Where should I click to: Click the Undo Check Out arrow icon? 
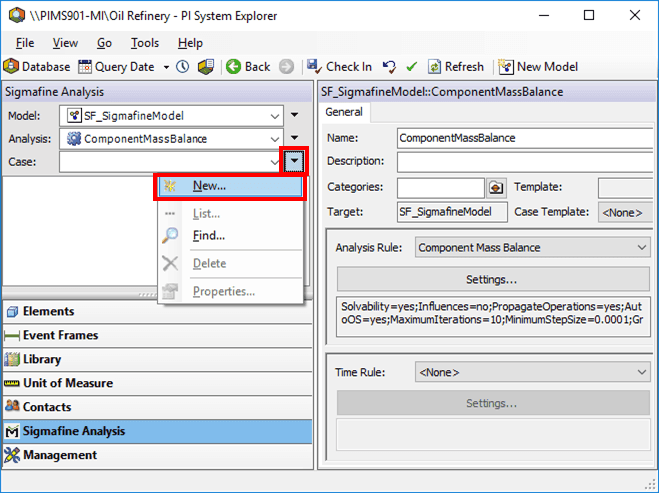coord(389,67)
